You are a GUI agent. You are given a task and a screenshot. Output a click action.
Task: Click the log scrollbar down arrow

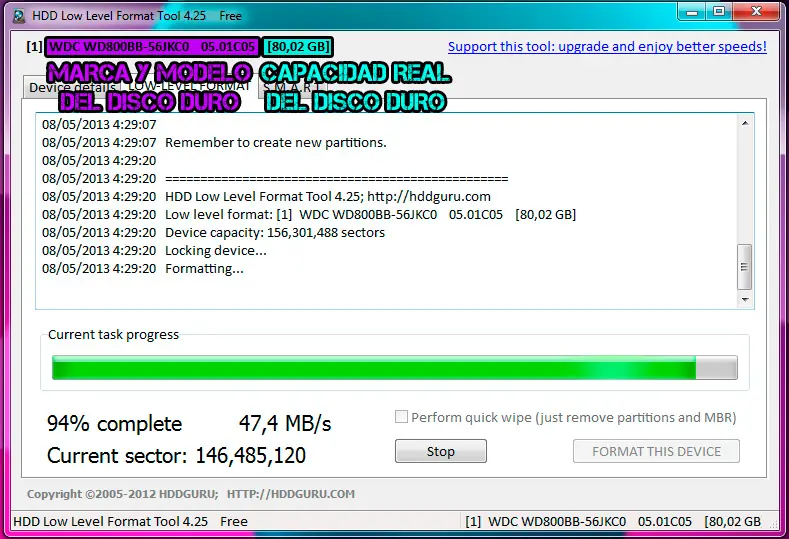(745, 299)
